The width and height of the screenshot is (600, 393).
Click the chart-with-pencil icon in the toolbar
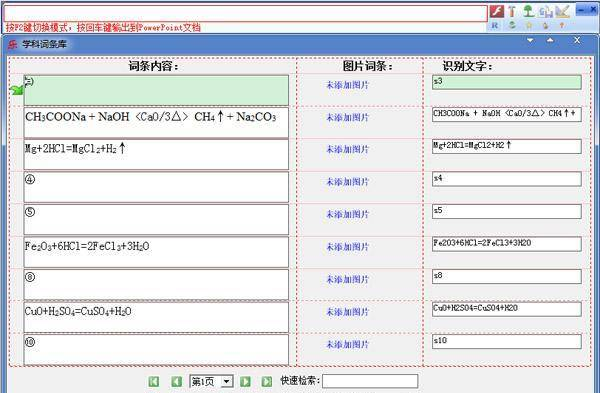pos(562,11)
